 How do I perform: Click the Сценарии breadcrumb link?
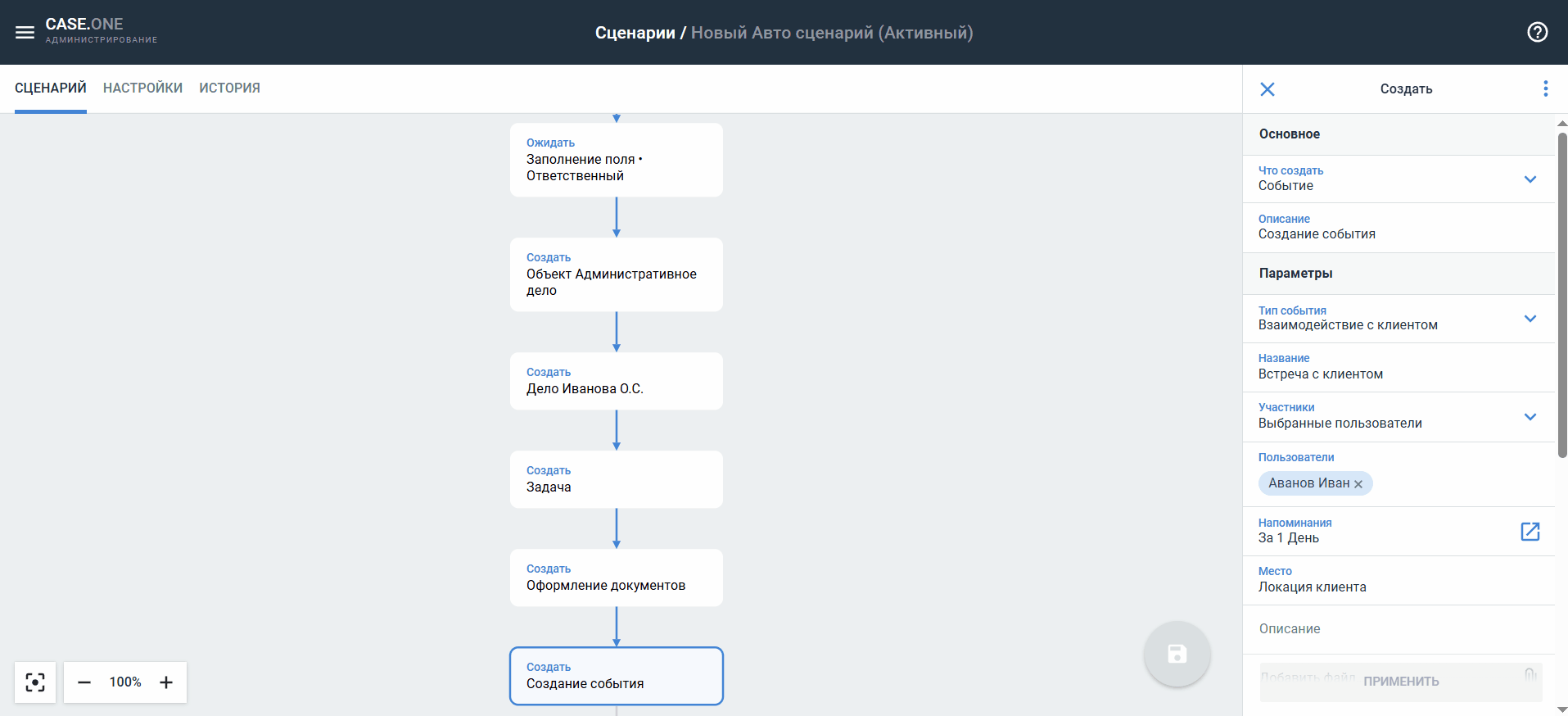tap(635, 33)
